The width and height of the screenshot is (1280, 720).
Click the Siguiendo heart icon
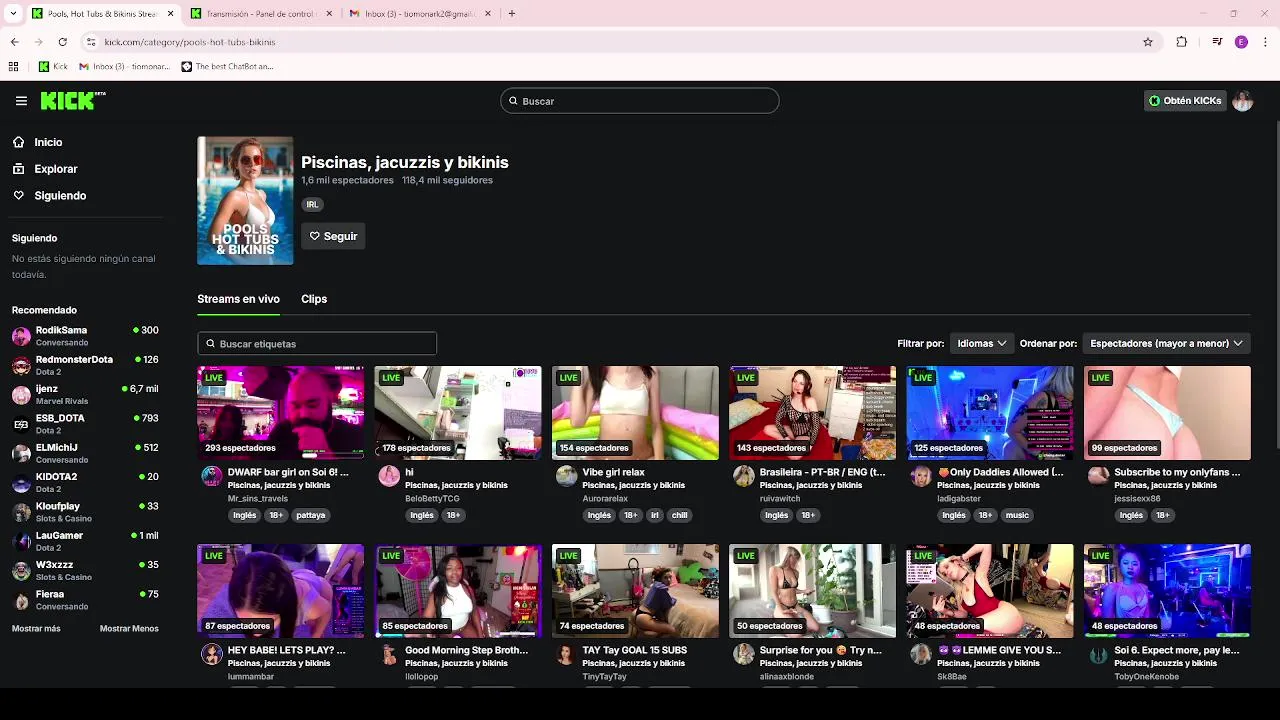19,196
